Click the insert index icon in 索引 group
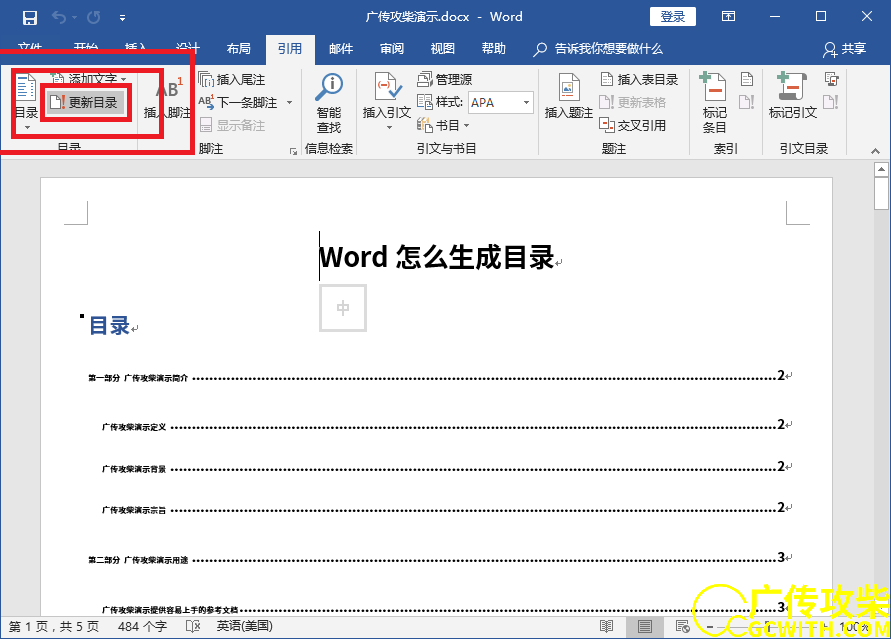This screenshot has height=639, width=891. [747, 79]
